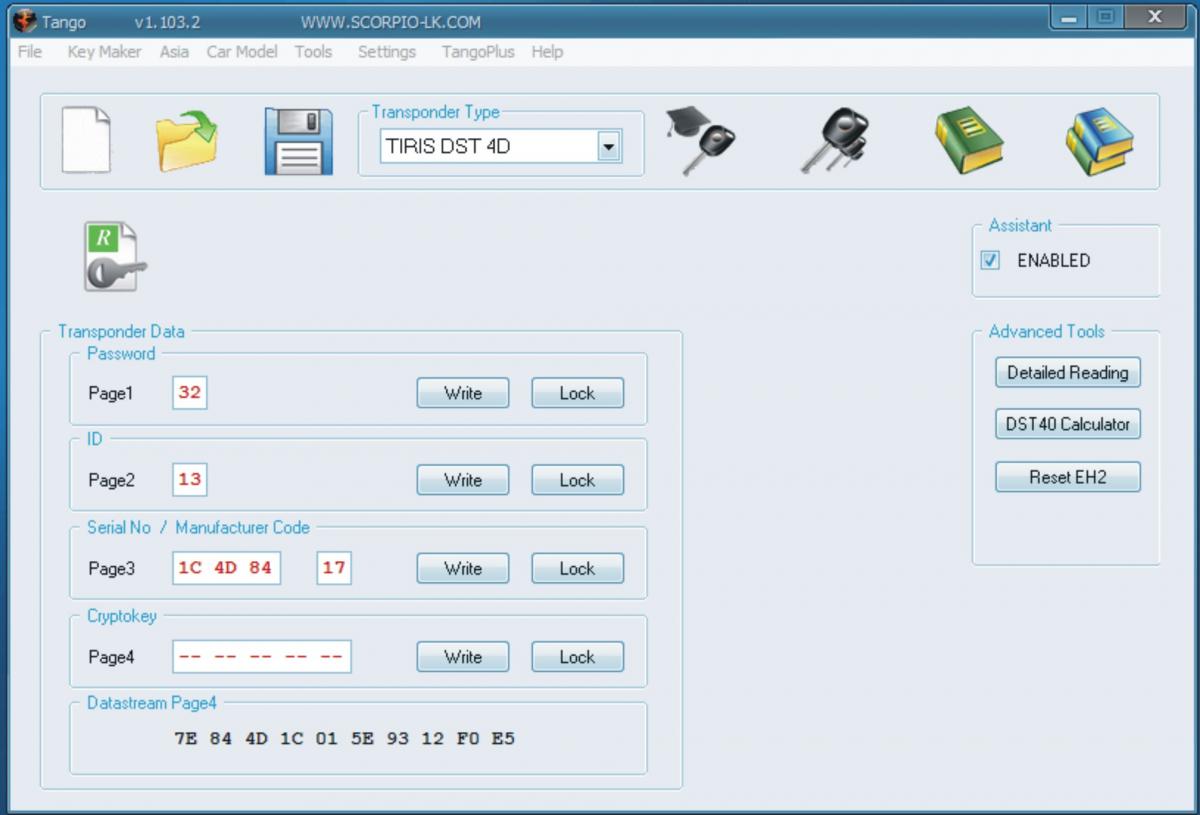Minimize the Tango window

click(1070, 17)
